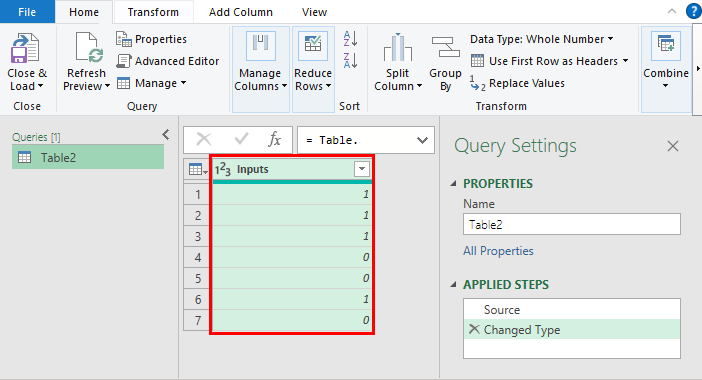Change Data Type: Whole Number dropdown
Image resolution: width=702 pixels, height=380 pixels.
(542, 39)
